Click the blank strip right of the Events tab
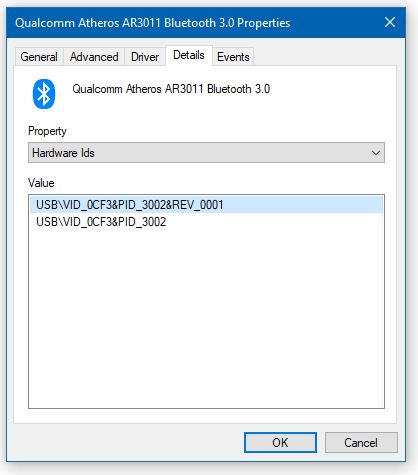Screen dimensions: 418x475 [x=325, y=57]
